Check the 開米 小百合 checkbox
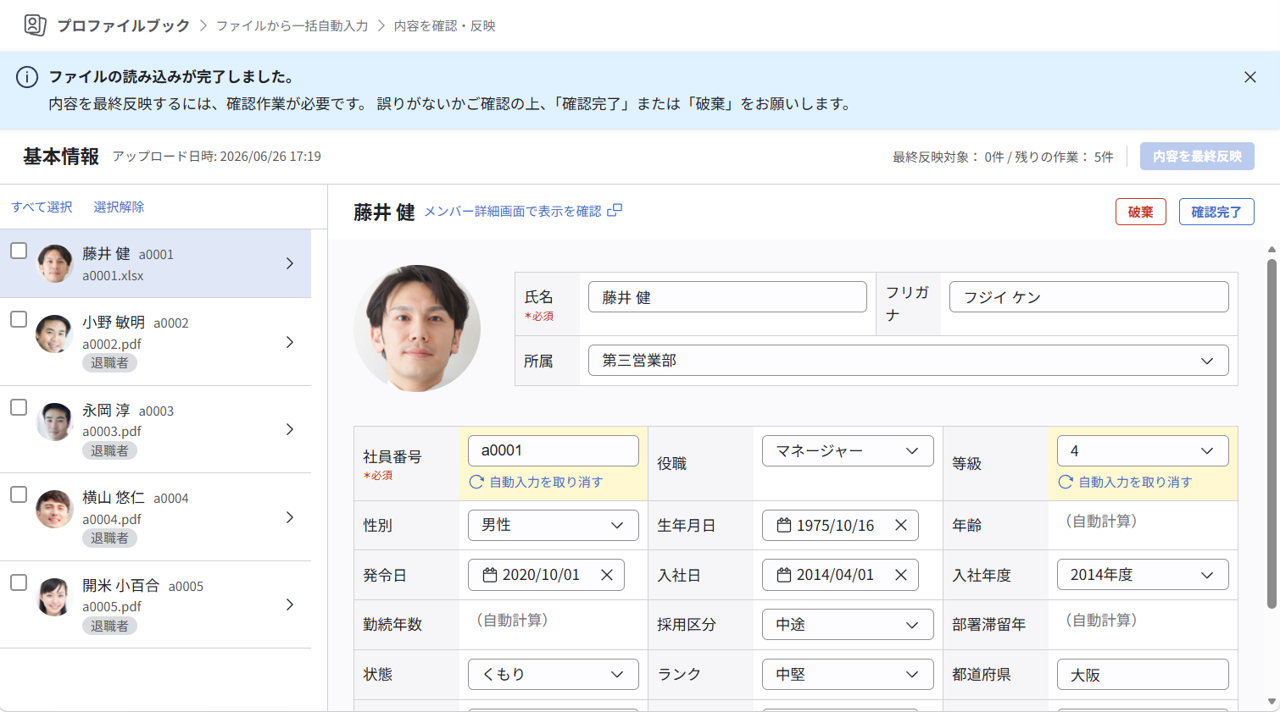1280x712 pixels. tap(18, 582)
